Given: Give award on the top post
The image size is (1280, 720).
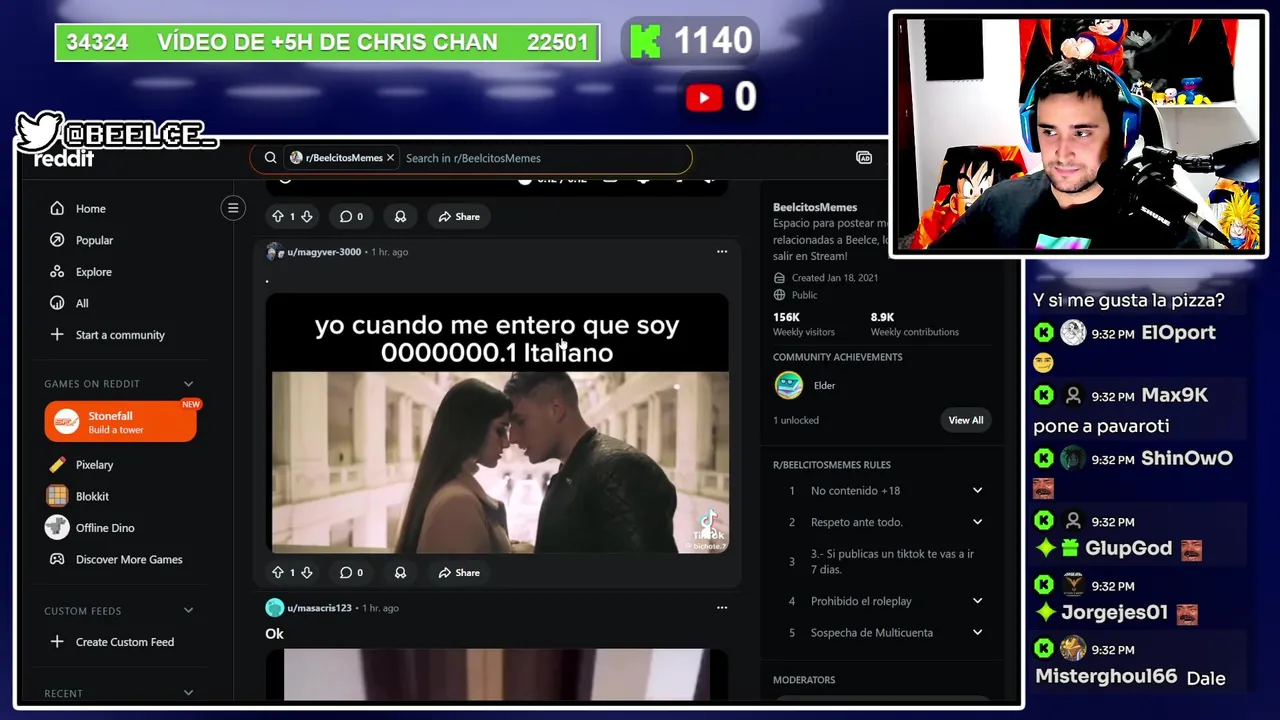Looking at the screenshot, I should [400, 216].
